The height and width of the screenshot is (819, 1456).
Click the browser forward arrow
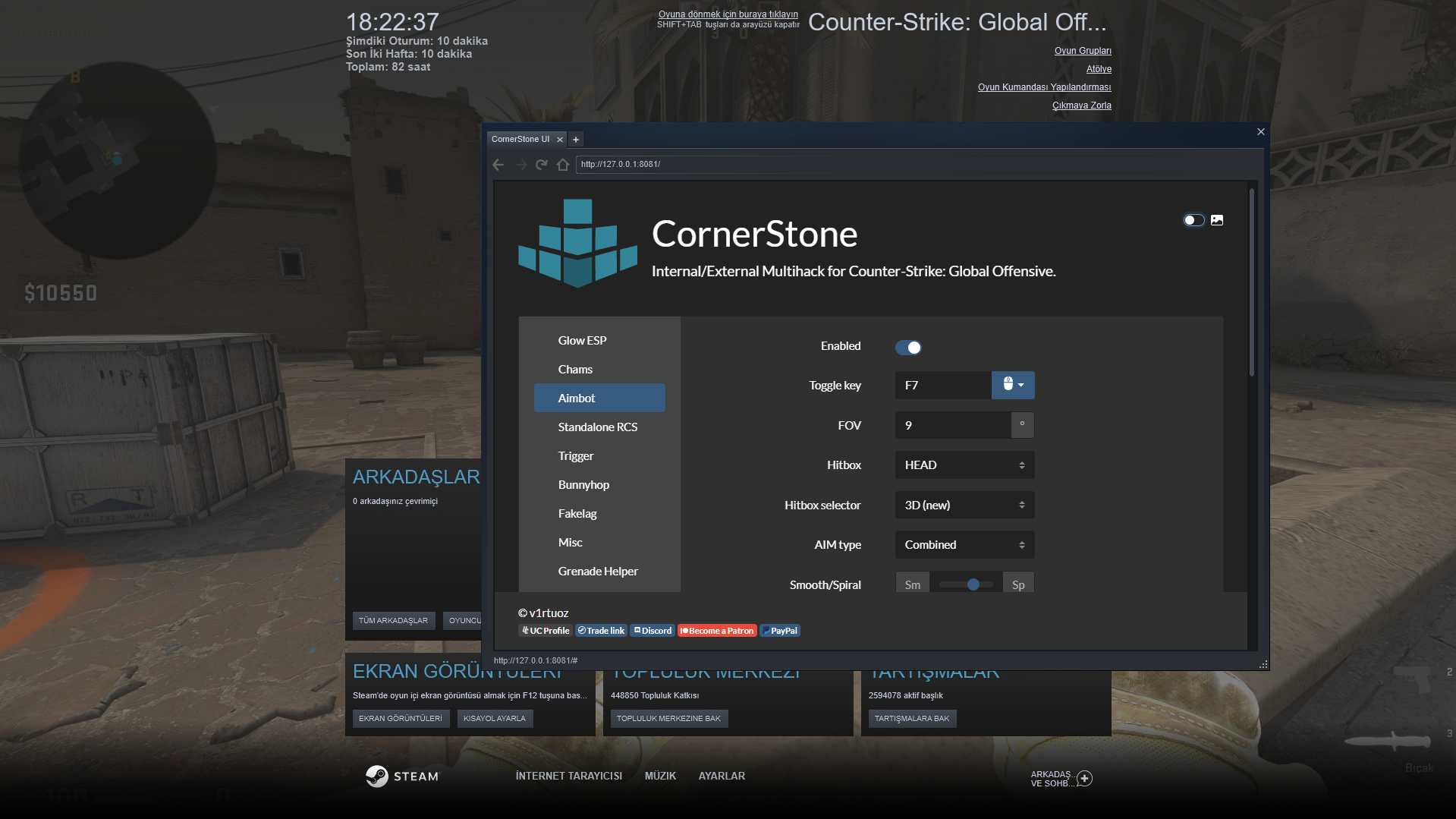(520, 165)
